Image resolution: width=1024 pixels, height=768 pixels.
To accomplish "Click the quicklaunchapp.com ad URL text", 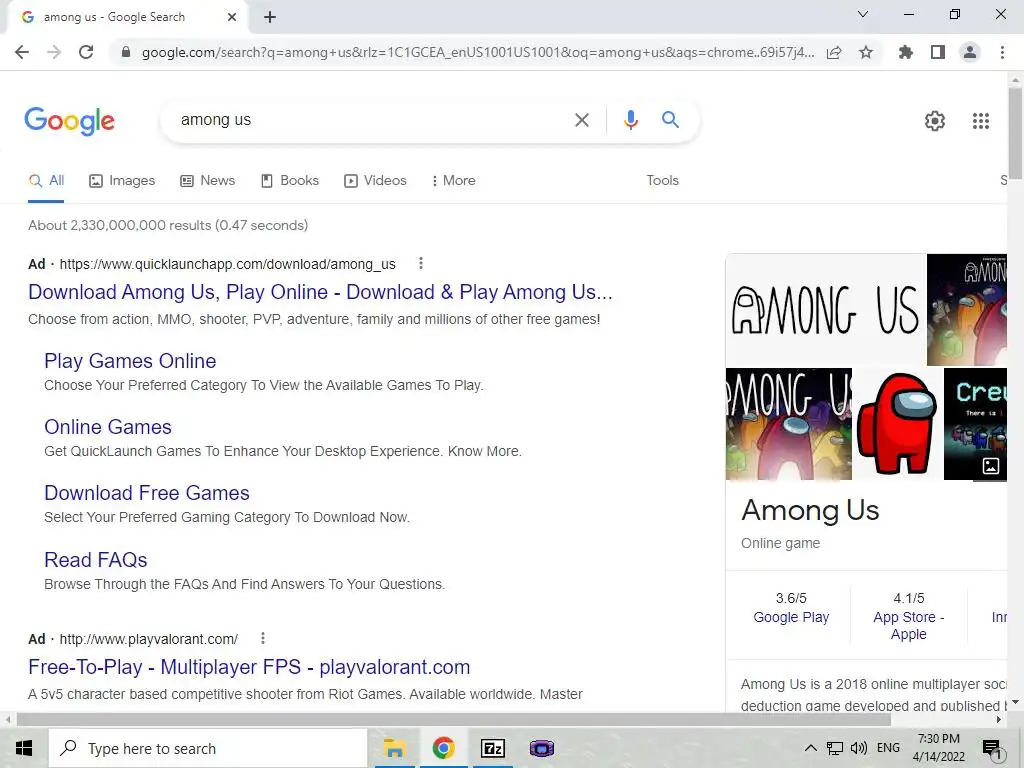I will tap(227, 264).
